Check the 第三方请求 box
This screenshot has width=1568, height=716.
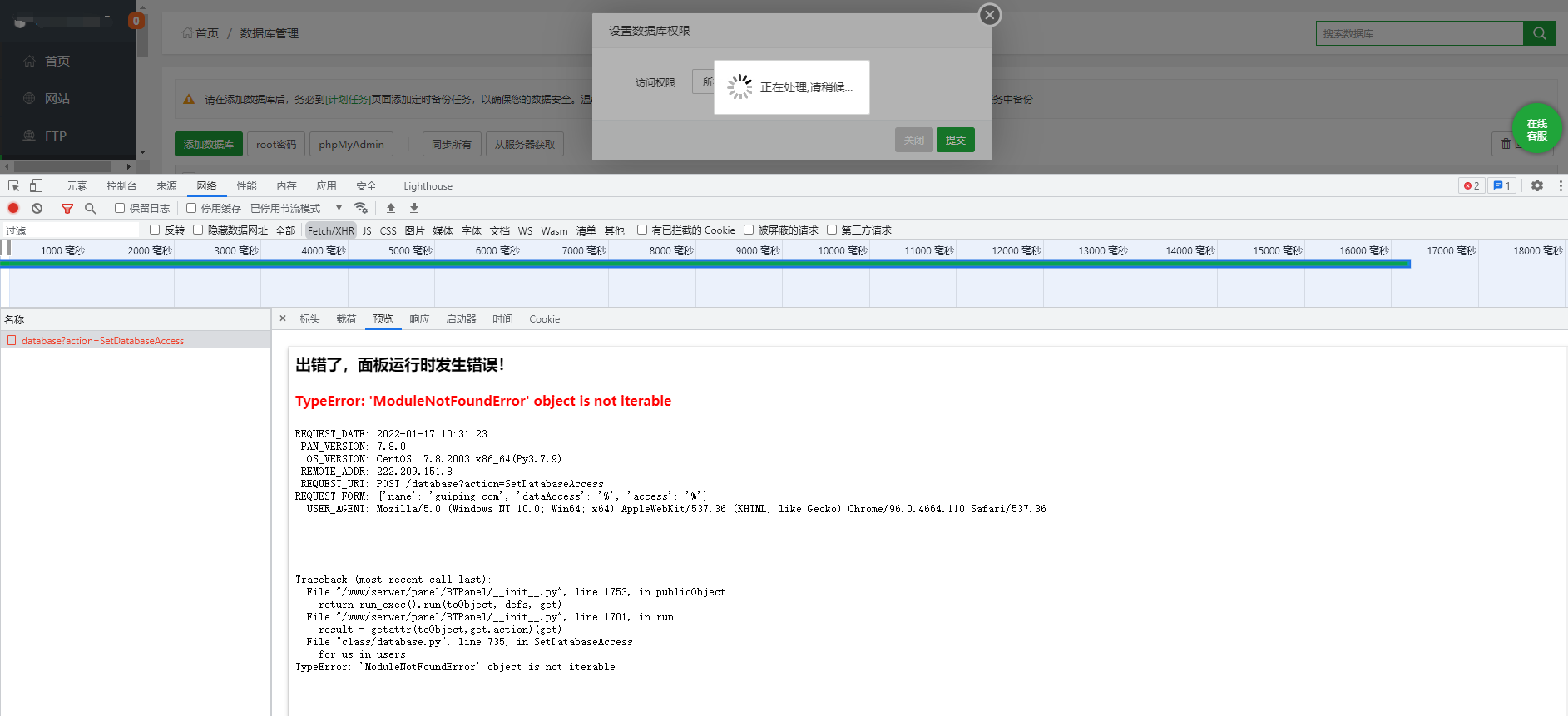coord(832,230)
